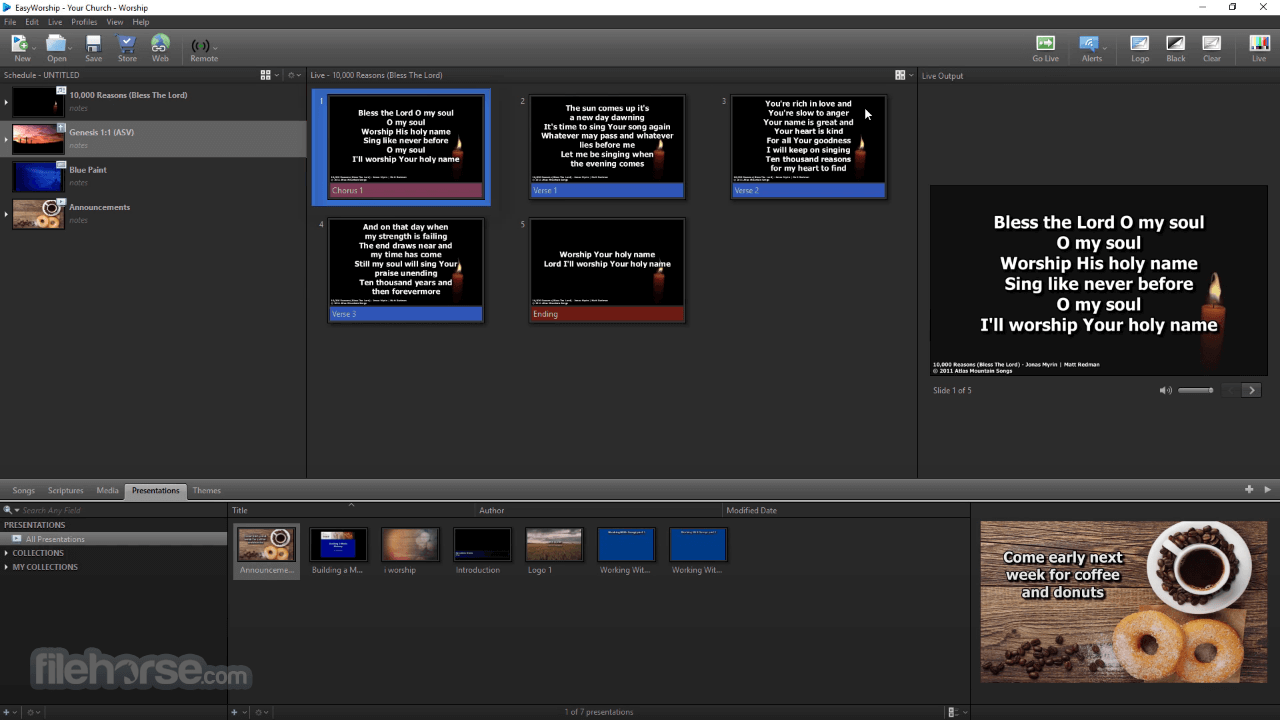Select the Blue Paint schedule item
This screenshot has height=720, width=1280.
[x=153, y=176]
